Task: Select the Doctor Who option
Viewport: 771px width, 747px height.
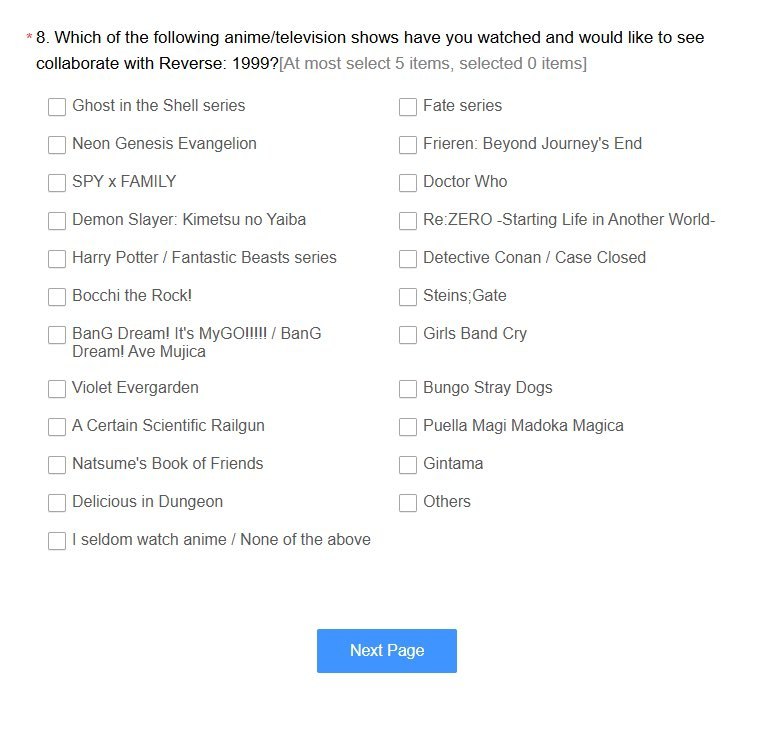Action: coord(408,182)
